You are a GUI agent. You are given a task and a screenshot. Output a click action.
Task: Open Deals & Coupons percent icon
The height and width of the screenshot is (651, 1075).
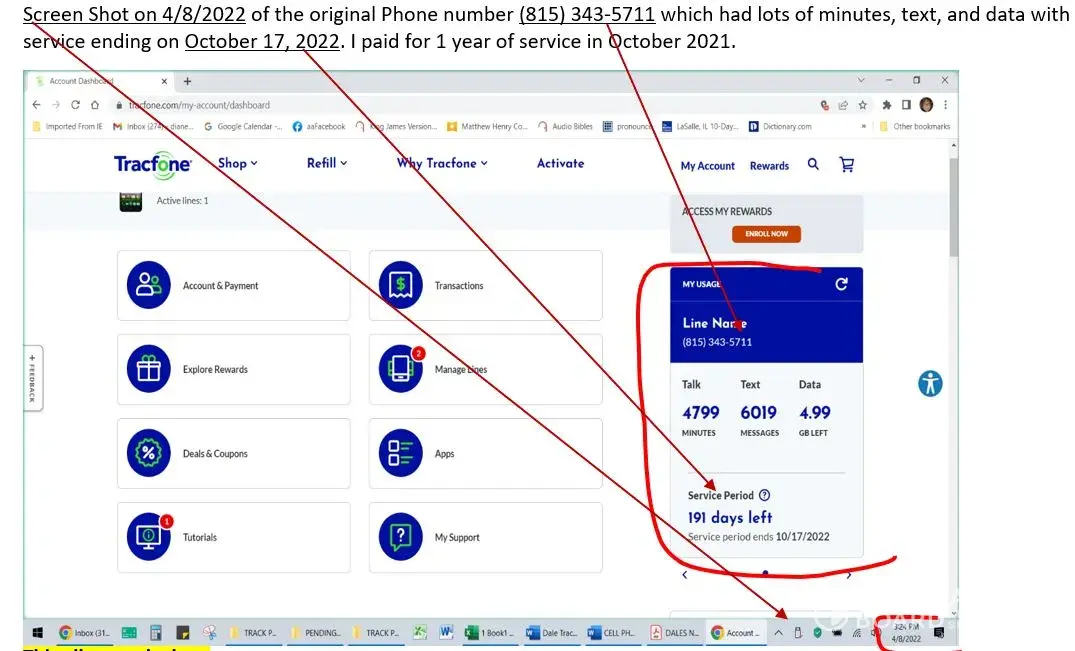pyautogui.click(x=149, y=453)
